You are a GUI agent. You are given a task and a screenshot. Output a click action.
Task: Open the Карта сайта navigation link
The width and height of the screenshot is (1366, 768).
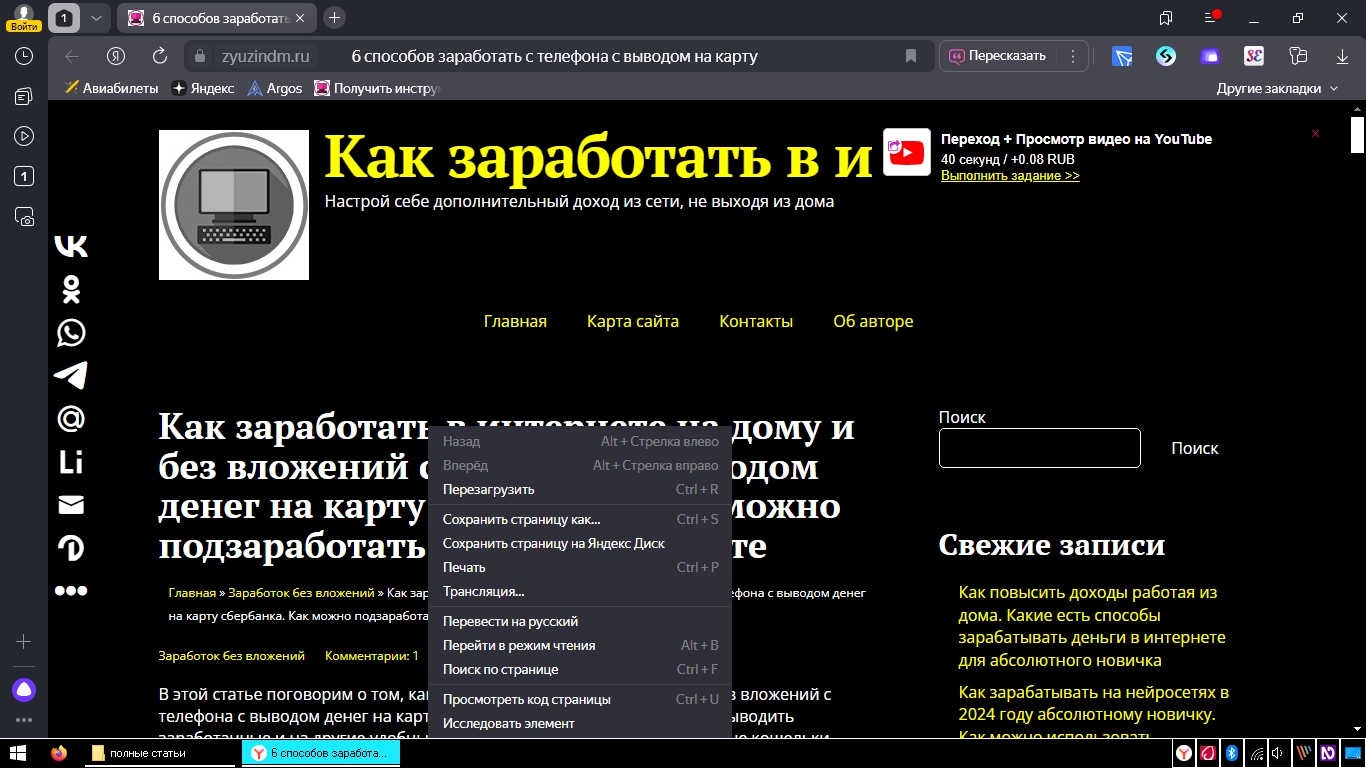[633, 321]
